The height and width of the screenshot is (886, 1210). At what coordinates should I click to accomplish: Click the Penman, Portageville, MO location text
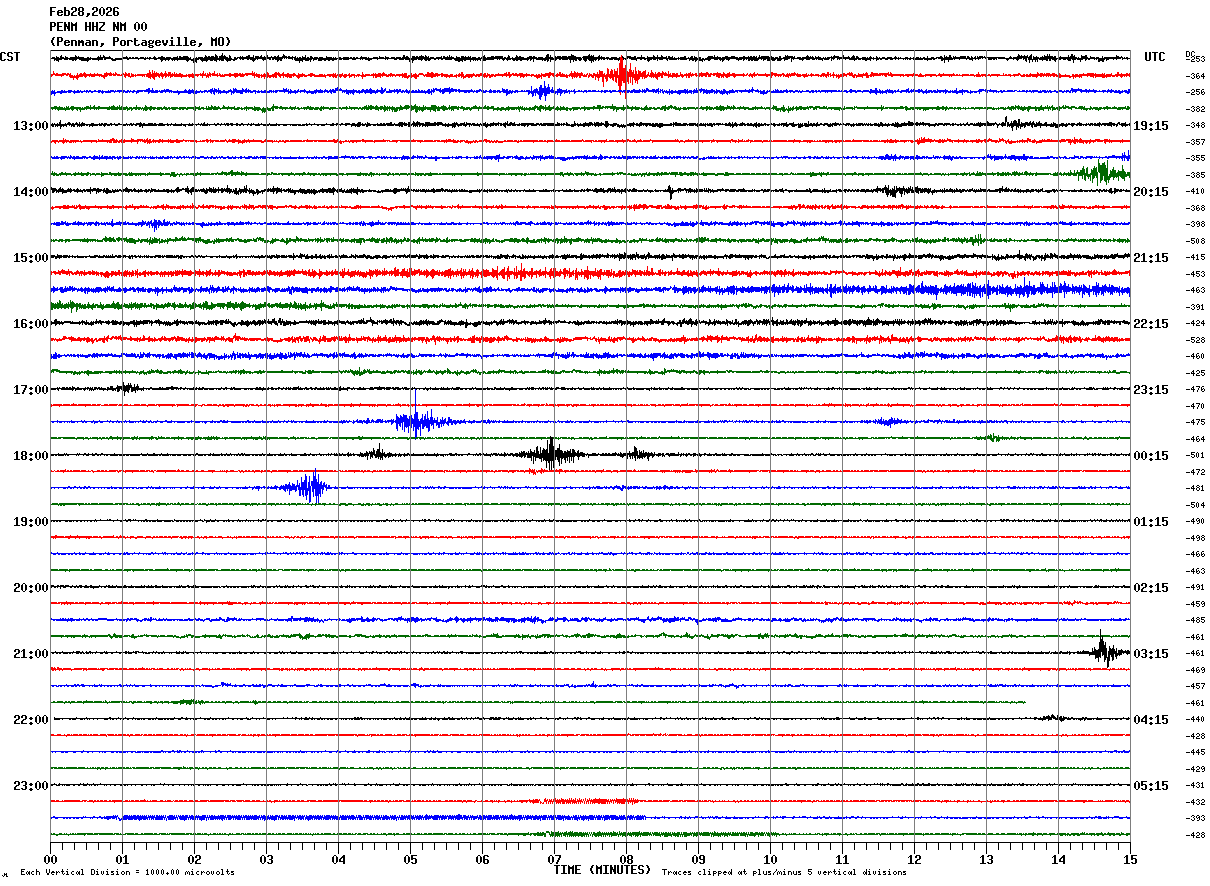pyautogui.click(x=140, y=42)
